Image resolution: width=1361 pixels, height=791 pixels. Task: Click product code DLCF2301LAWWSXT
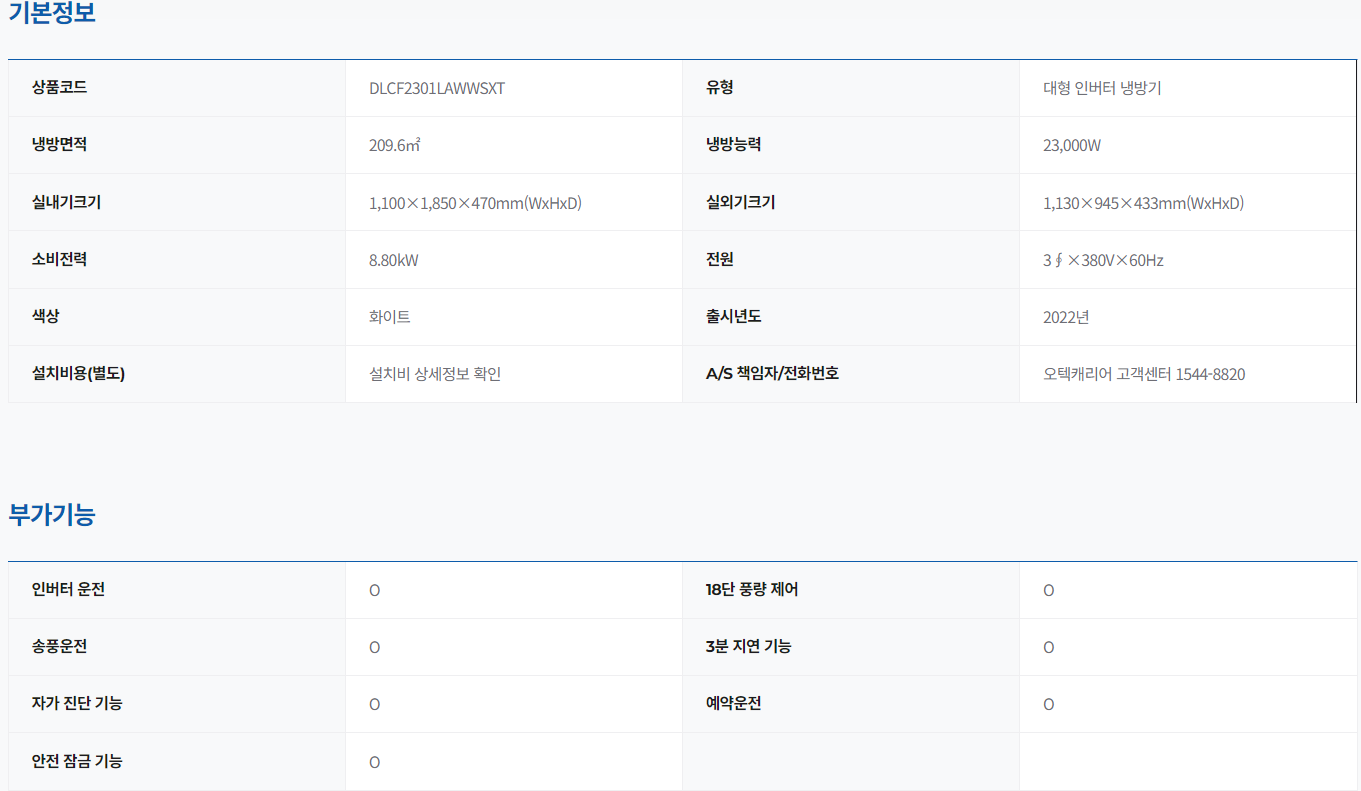point(437,88)
